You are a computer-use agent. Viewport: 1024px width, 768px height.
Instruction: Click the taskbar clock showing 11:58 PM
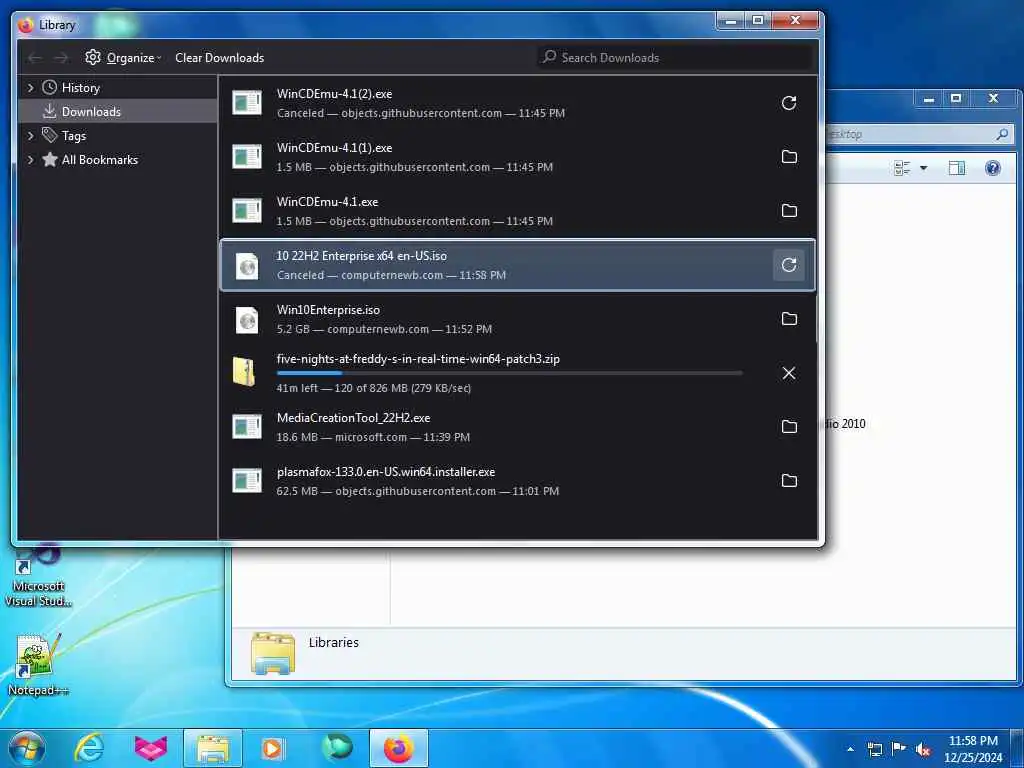click(972, 749)
